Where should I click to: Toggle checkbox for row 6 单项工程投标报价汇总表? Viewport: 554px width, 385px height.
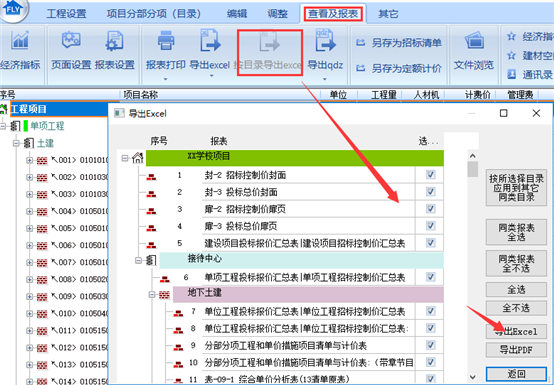(x=431, y=277)
